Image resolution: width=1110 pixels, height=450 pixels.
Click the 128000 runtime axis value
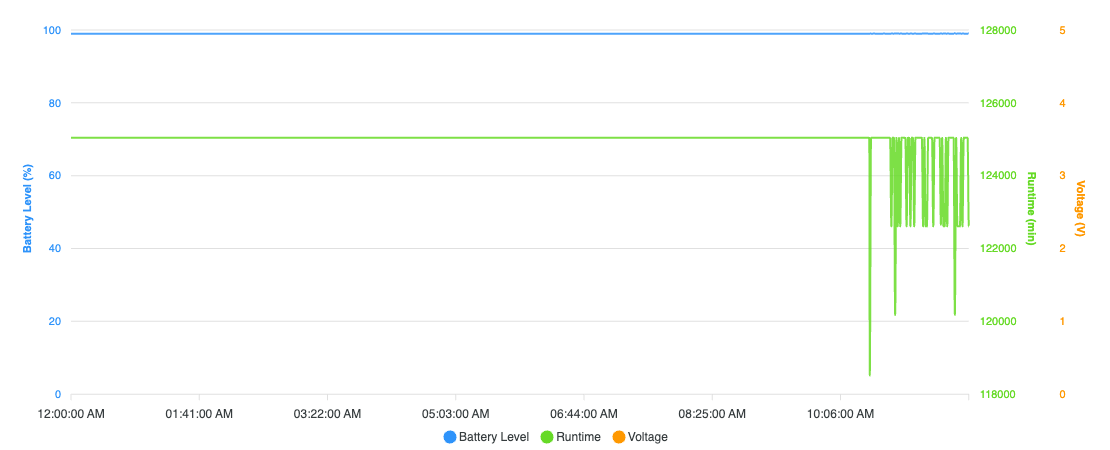(x=998, y=30)
